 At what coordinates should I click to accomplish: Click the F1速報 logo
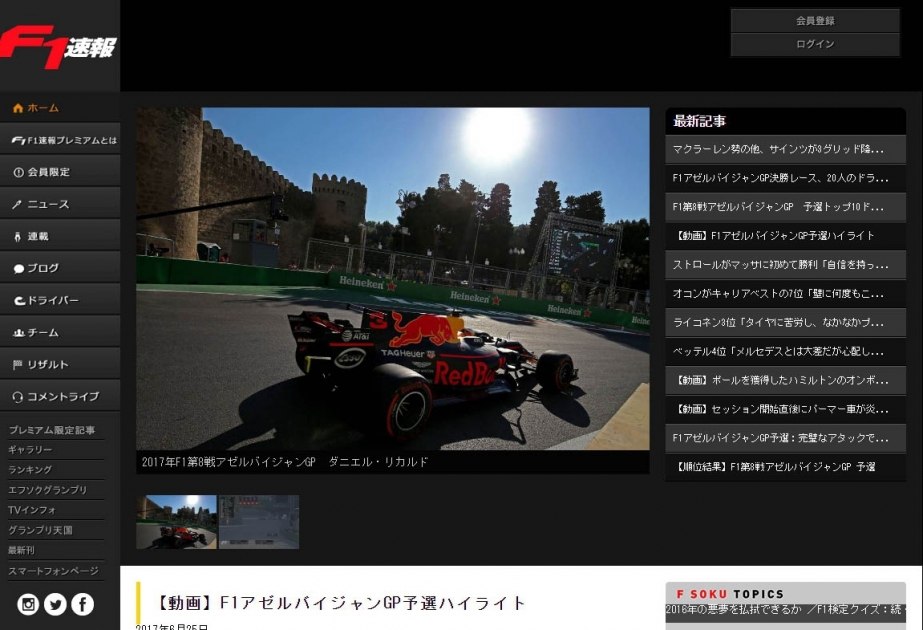coord(58,46)
